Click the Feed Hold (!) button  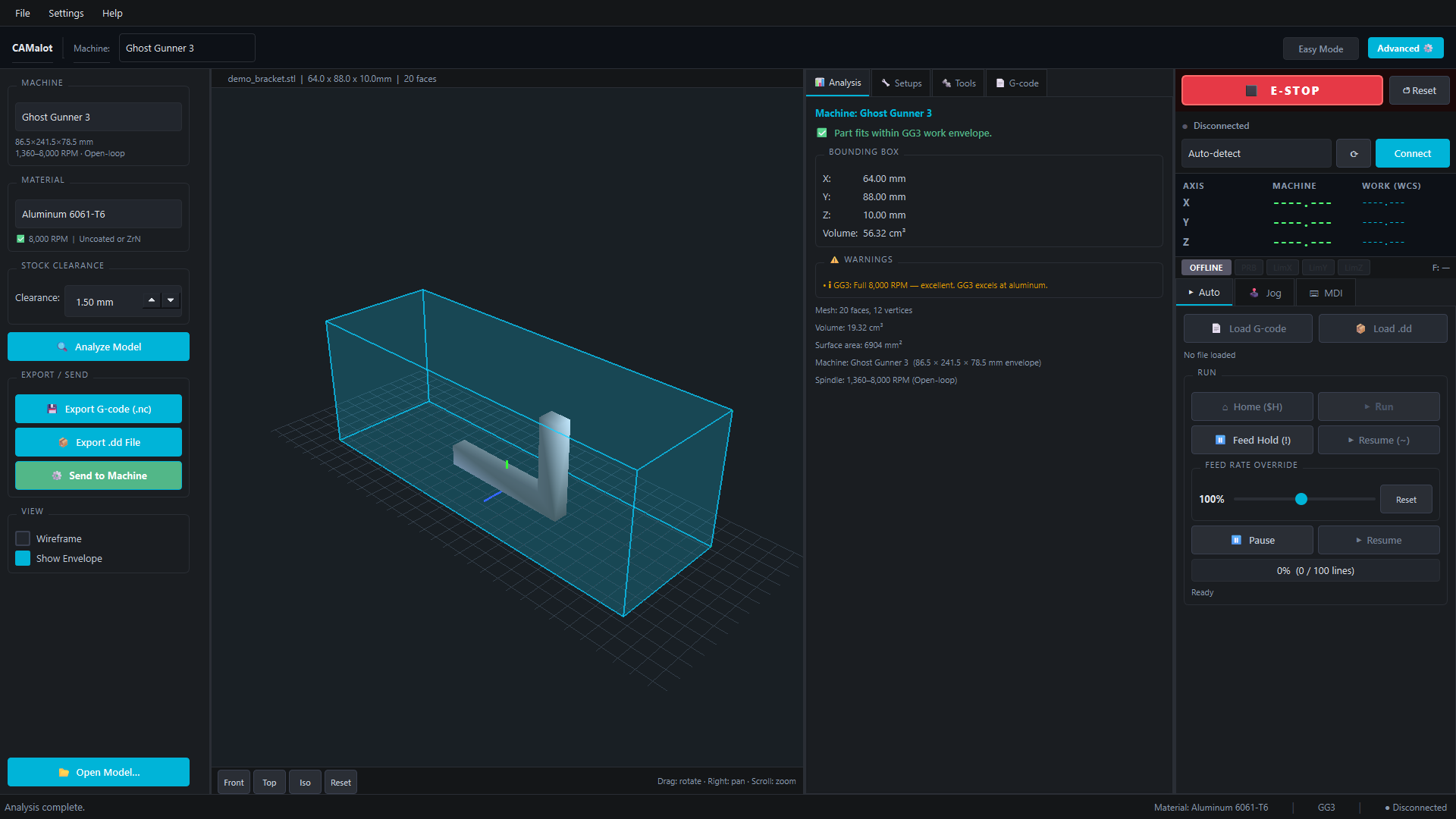pos(1252,440)
